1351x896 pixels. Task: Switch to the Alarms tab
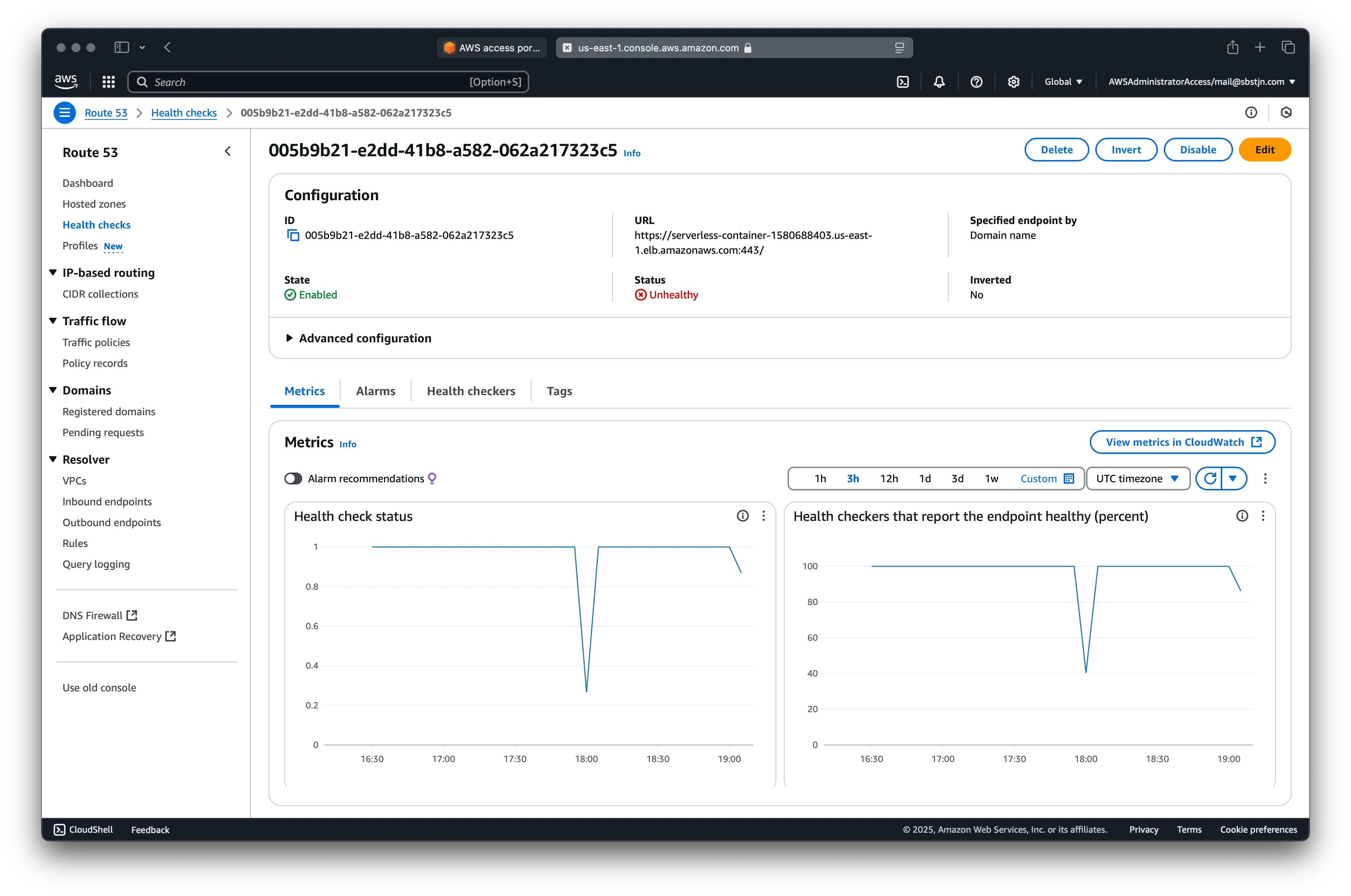click(x=376, y=391)
